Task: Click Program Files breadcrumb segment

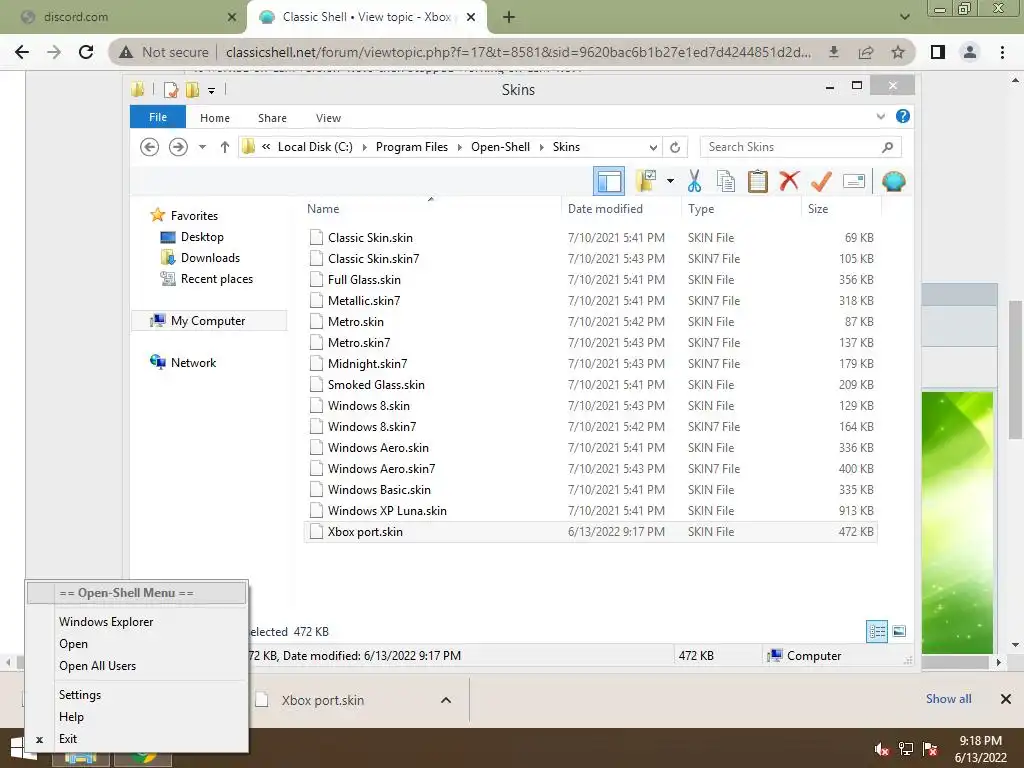Action: tap(411, 147)
